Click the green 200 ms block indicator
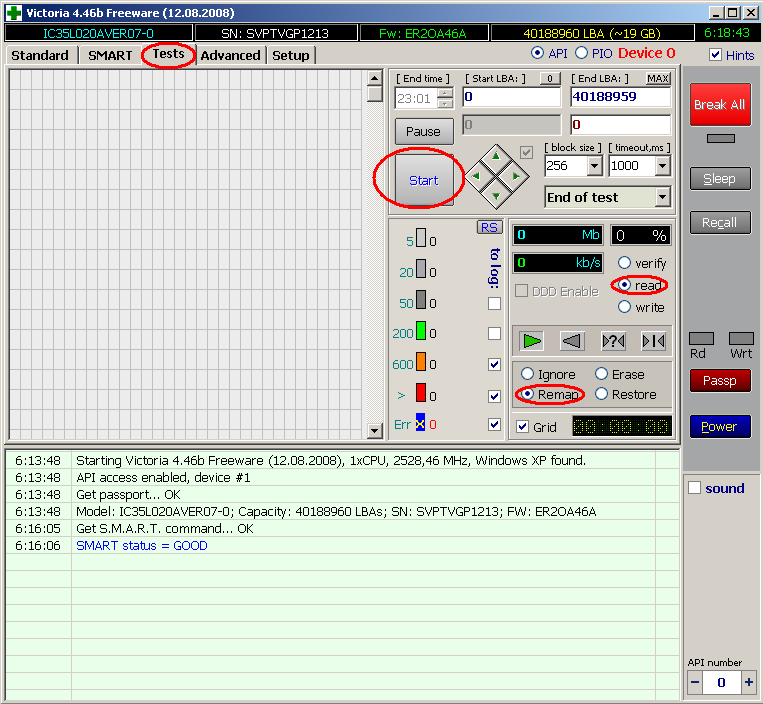 (421, 330)
